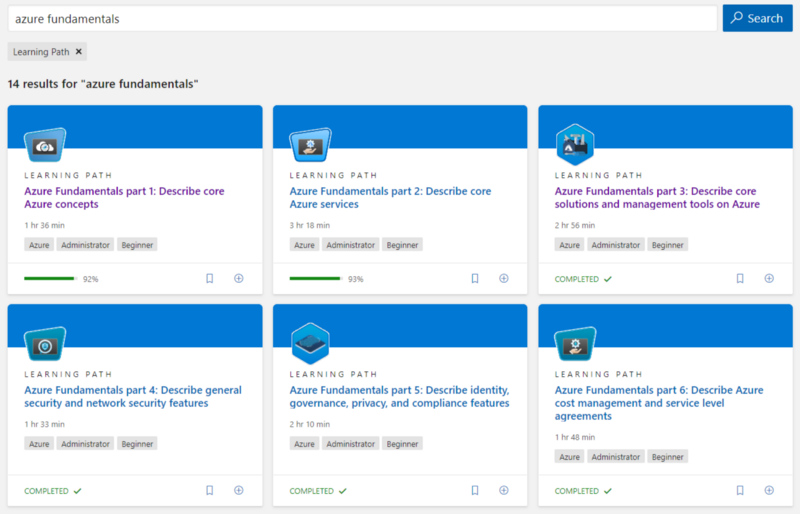Click the Beginner tag on part 6 card
The height and width of the screenshot is (514, 800).
668,457
